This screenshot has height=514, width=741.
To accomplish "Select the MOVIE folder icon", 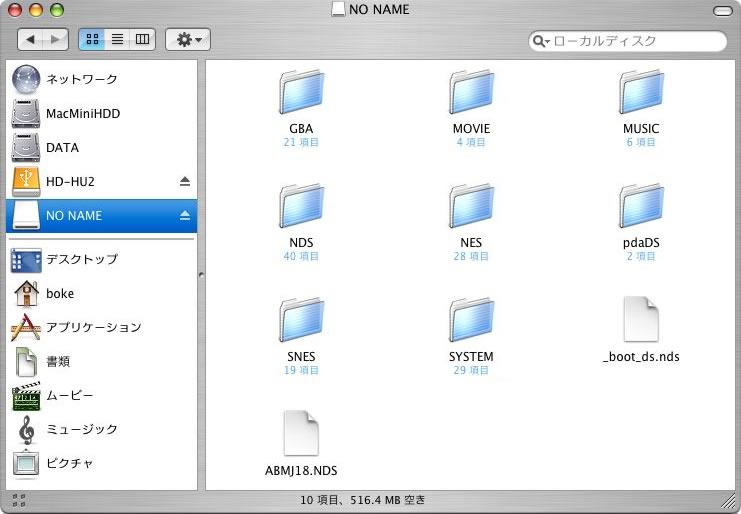I will pyautogui.click(x=471, y=92).
